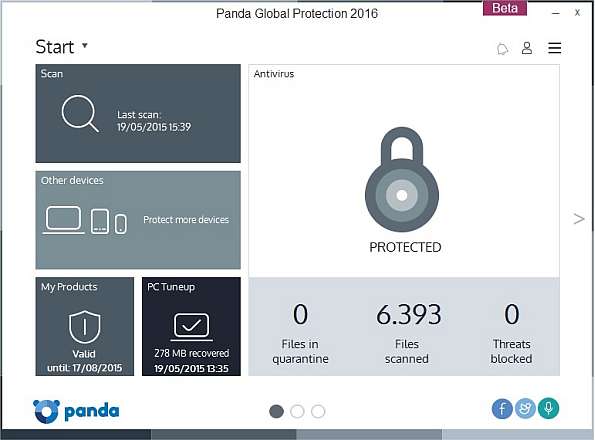Expand the Start dropdown arrow

pos(85,45)
